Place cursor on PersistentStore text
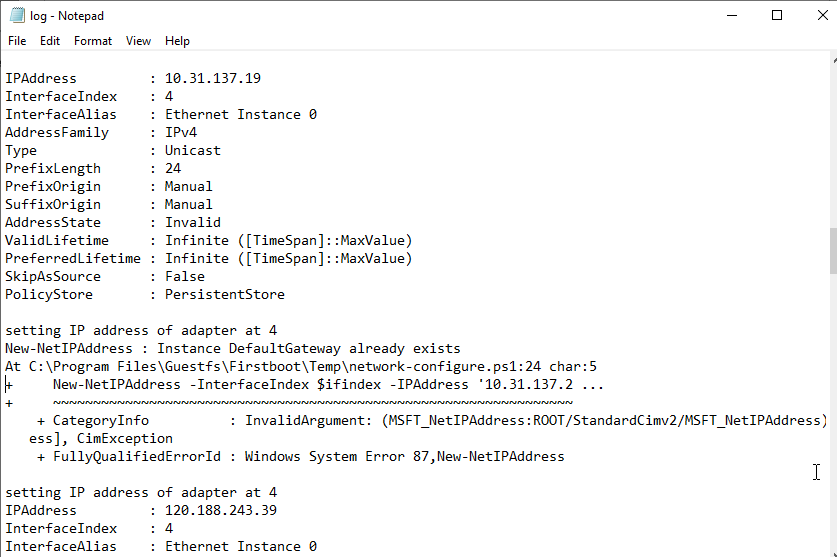The image size is (837, 557). click(x=224, y=294)
